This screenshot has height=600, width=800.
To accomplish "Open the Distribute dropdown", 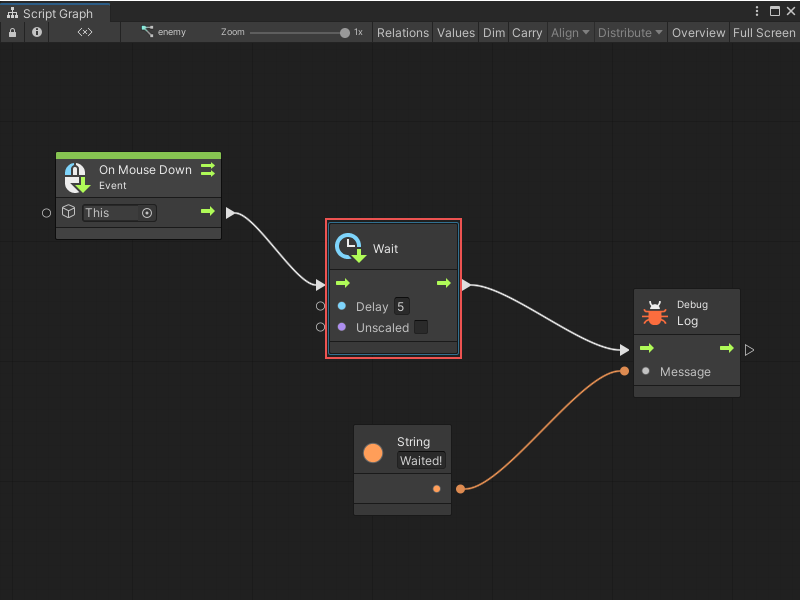I will [x=629, y=32].
